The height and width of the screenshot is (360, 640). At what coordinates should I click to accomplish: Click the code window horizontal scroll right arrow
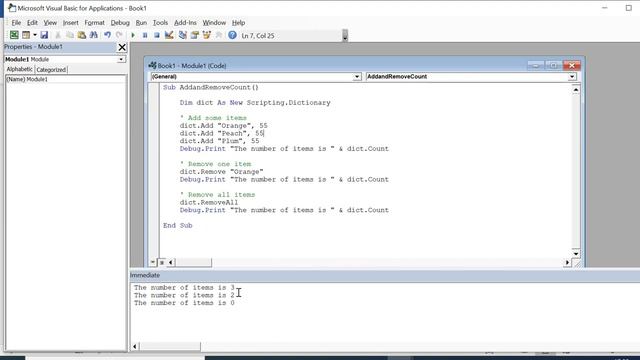coord(567,262)
